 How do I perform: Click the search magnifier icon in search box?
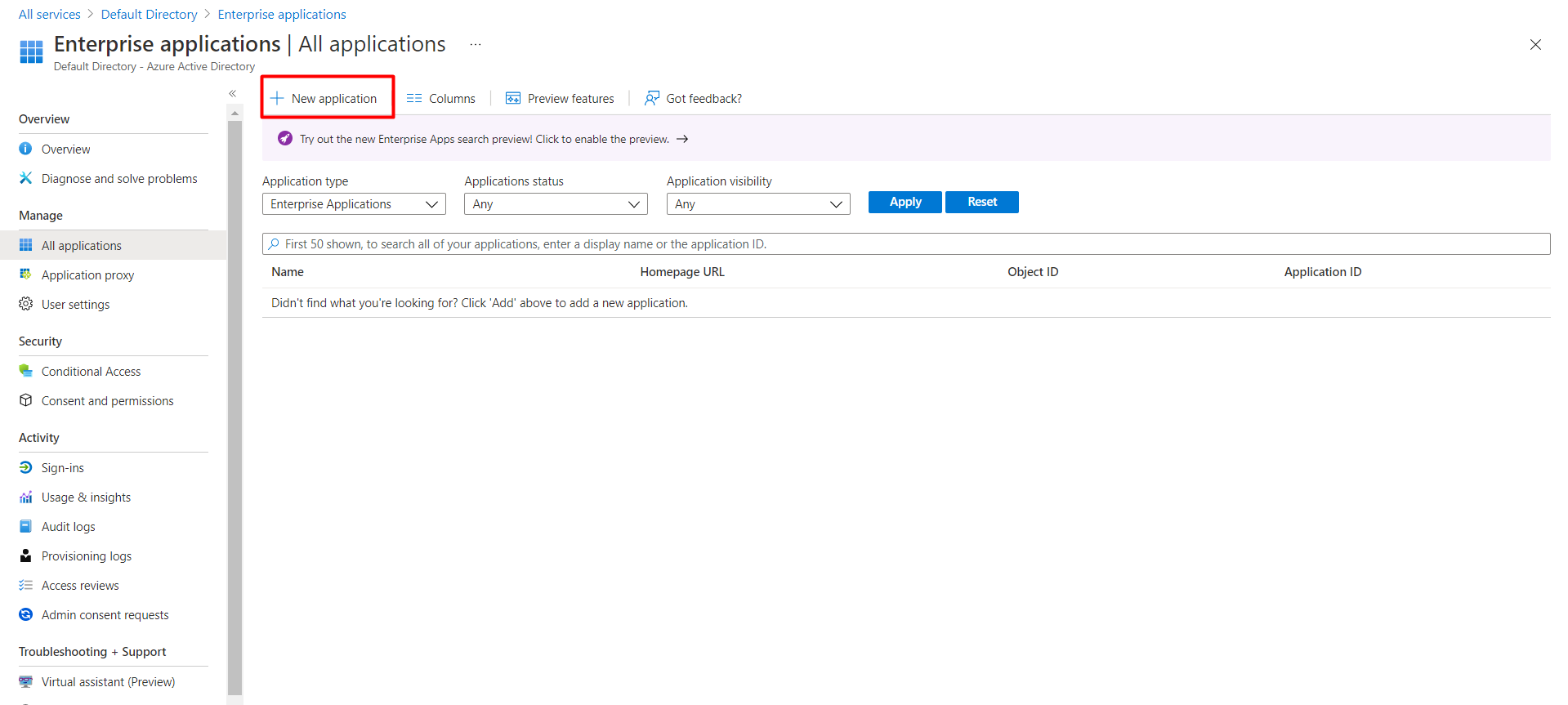(x=274, y=243)
